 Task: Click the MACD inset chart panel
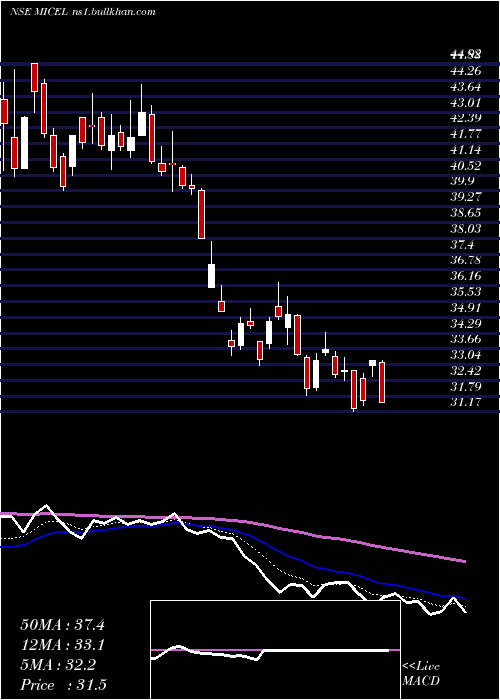click(x=275, y=650)
